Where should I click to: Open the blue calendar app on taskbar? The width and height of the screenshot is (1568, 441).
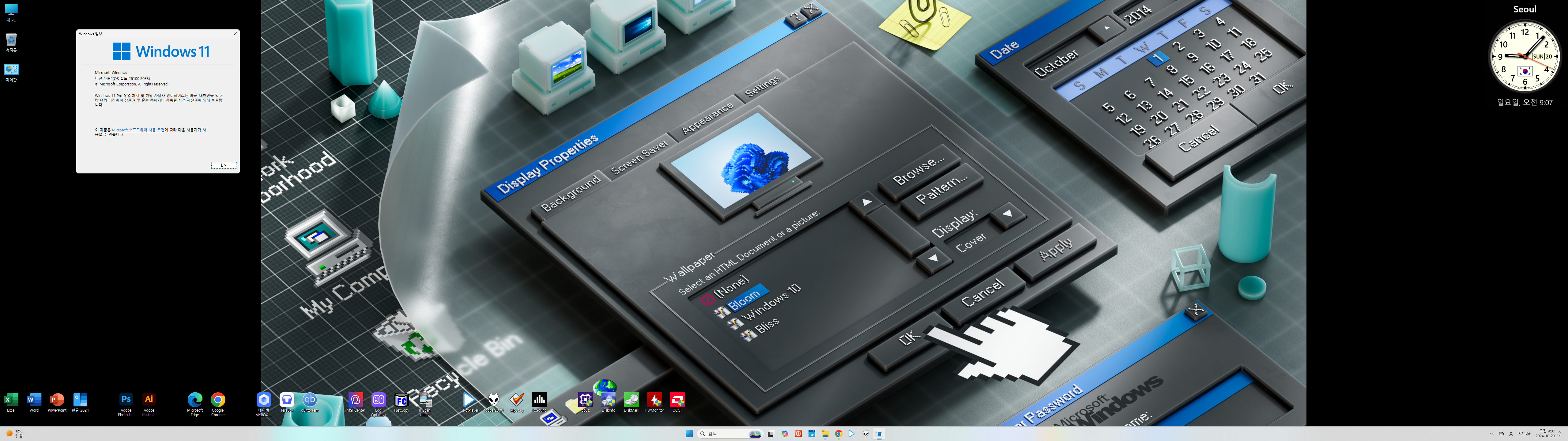click(811, 434)
